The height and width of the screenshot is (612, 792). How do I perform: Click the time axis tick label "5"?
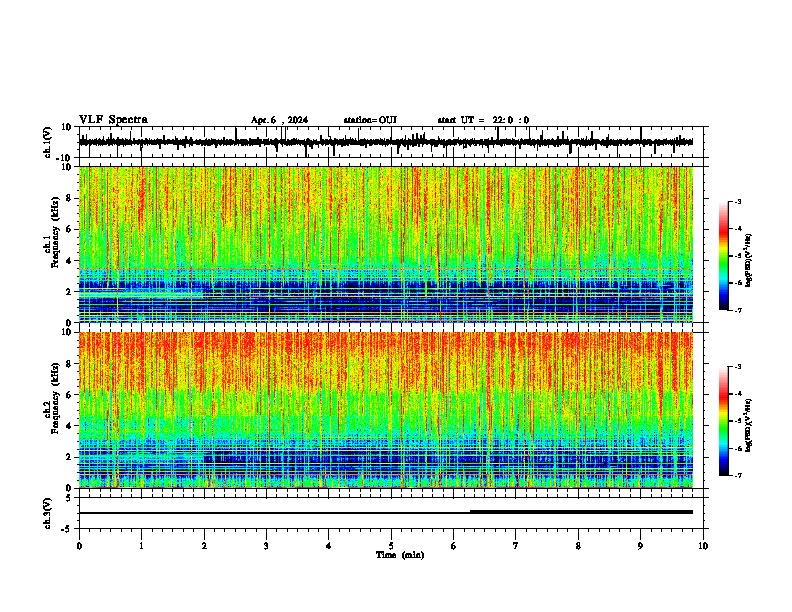[391, 546]
